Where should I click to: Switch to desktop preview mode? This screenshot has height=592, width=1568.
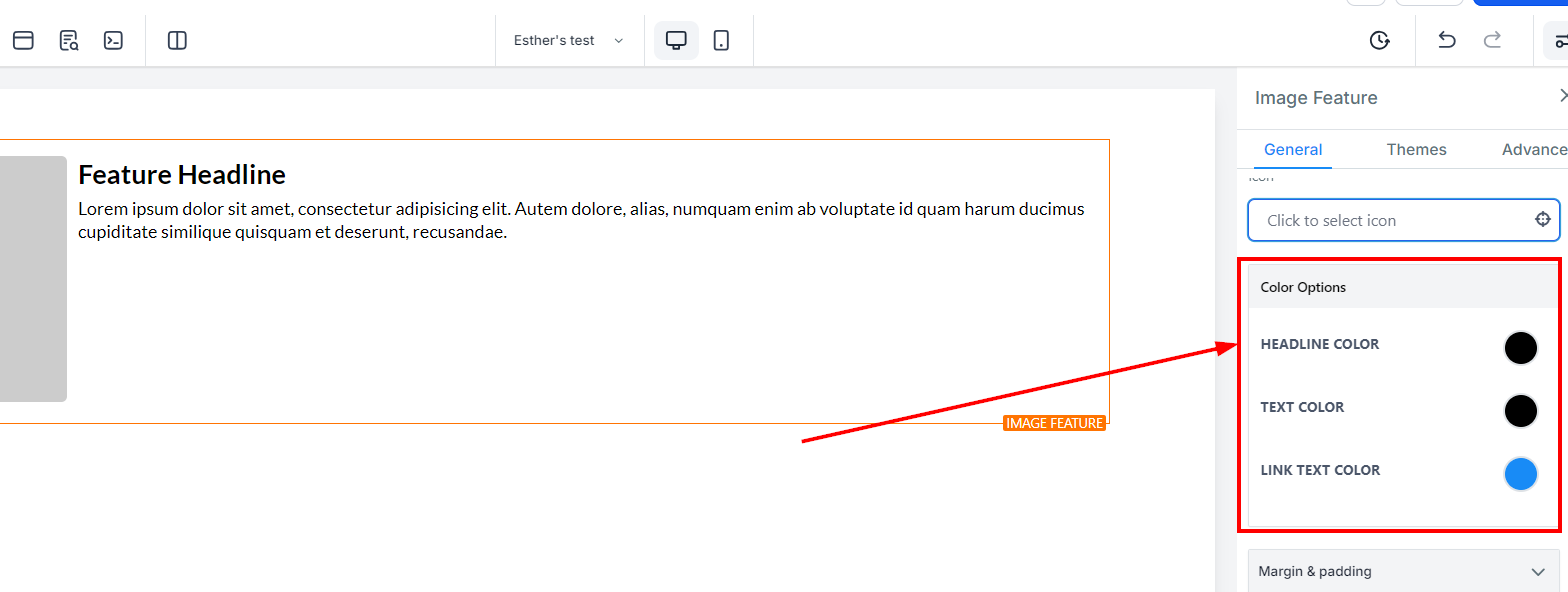click(x=677, y=41)
